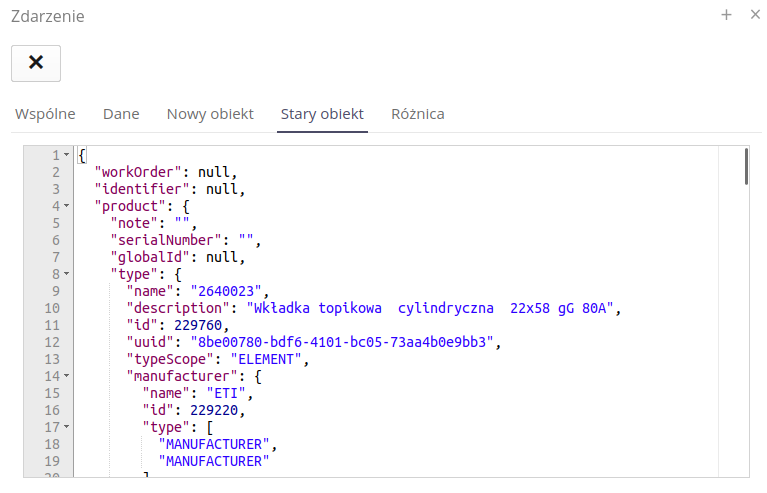The image size is (767, 493).
Task: Close the Zdarzenie dialog with the header ×
Action: 755,15
